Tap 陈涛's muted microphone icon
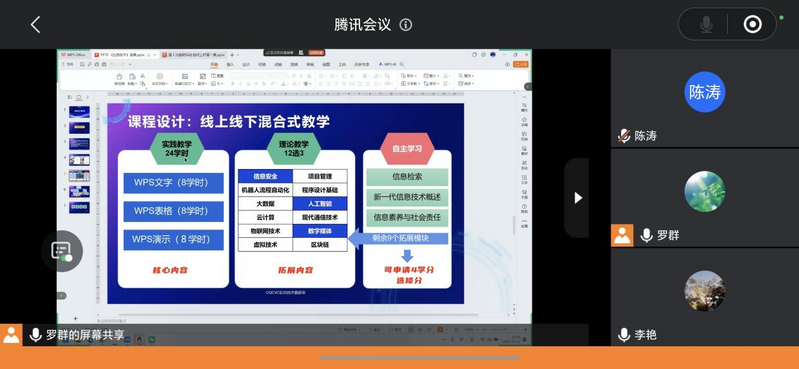Viewport: 799px width, 369px height. point(624,136)
